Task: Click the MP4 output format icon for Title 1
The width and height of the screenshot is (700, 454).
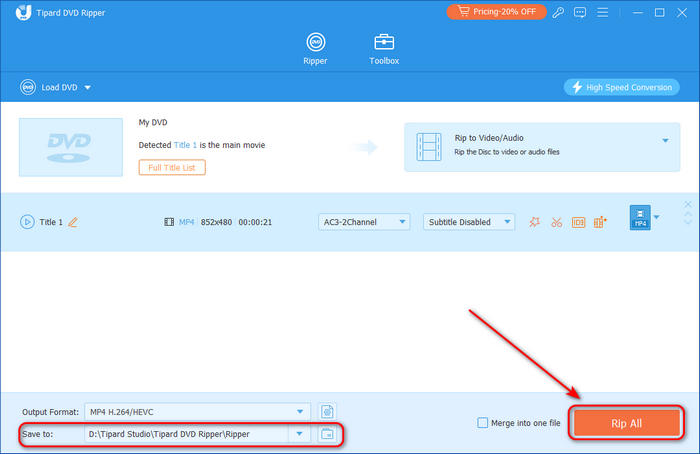Action: (x=640, y=217)
